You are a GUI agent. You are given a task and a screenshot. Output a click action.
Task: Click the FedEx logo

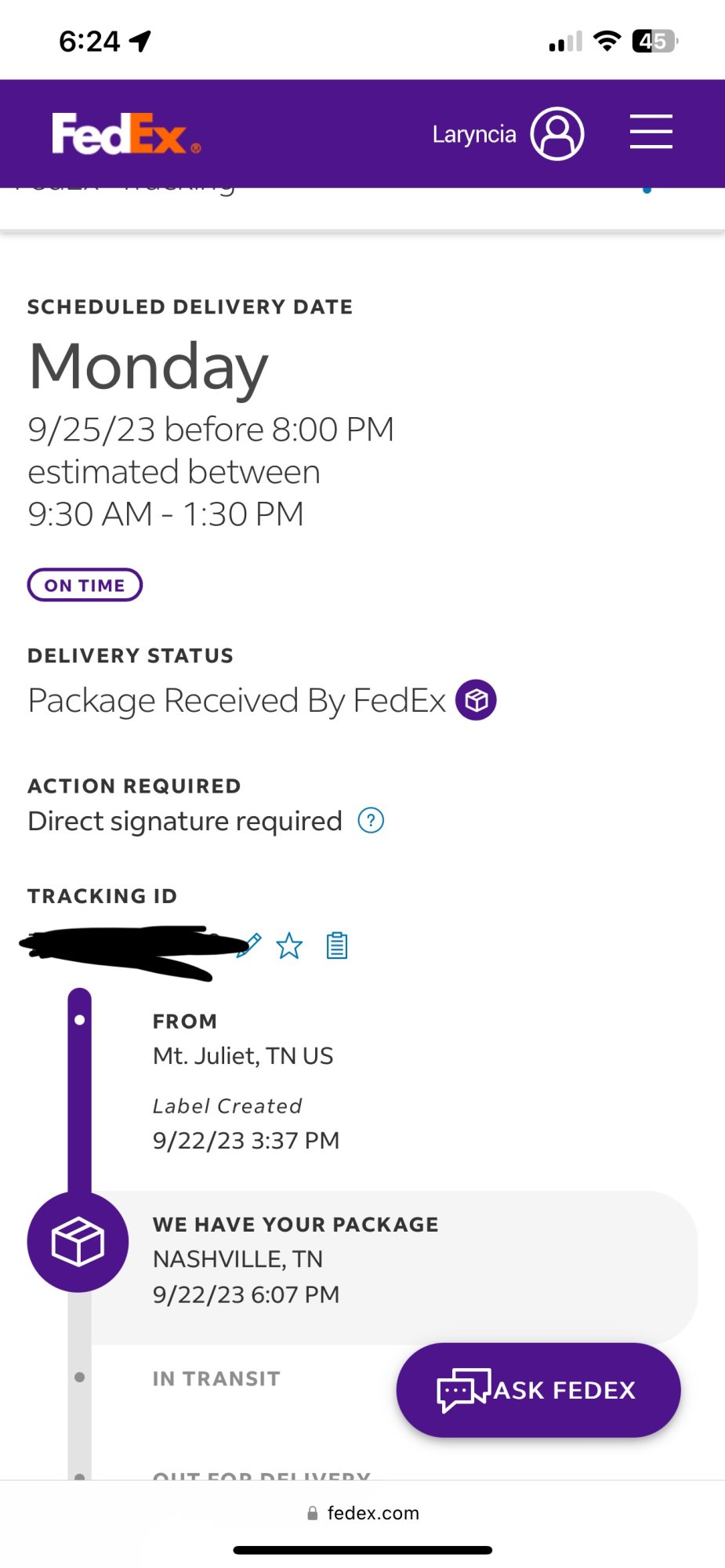125,134
